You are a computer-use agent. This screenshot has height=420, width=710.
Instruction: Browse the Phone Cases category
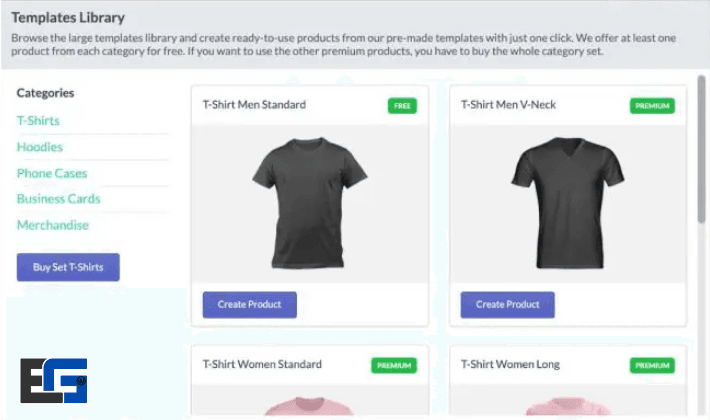[52, 173]
